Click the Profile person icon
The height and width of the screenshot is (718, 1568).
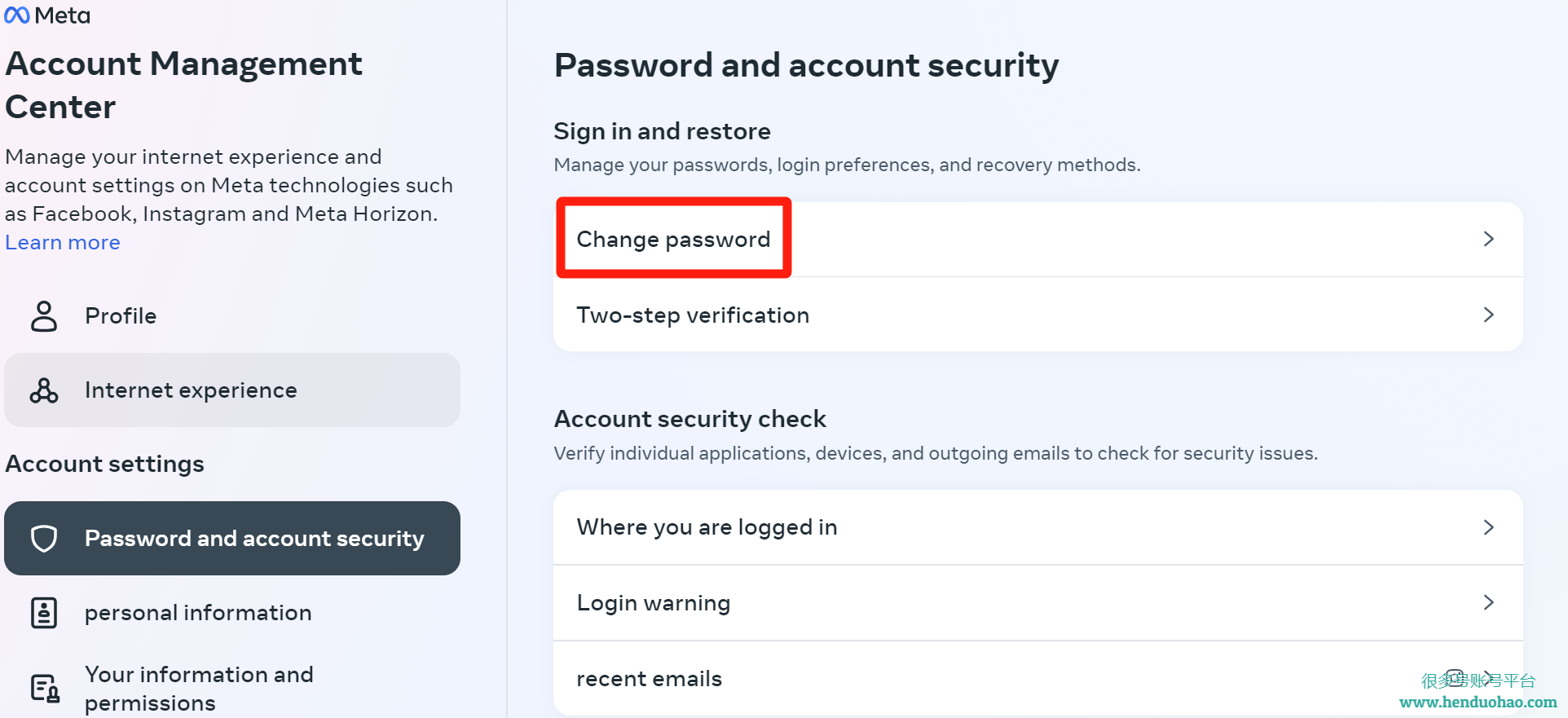pos(44,316)
